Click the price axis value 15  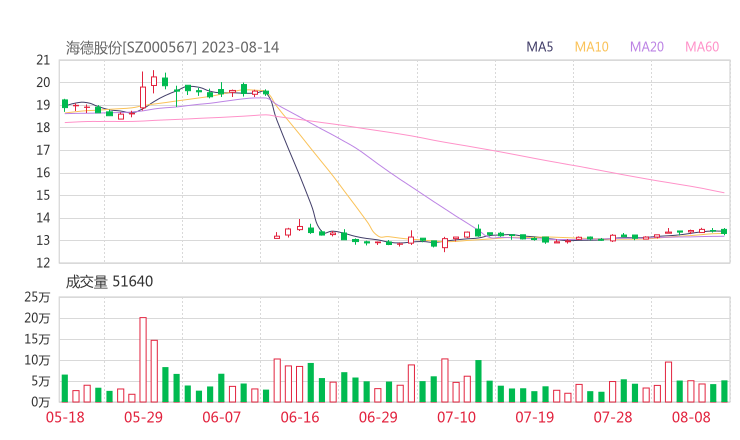[43, 195]
